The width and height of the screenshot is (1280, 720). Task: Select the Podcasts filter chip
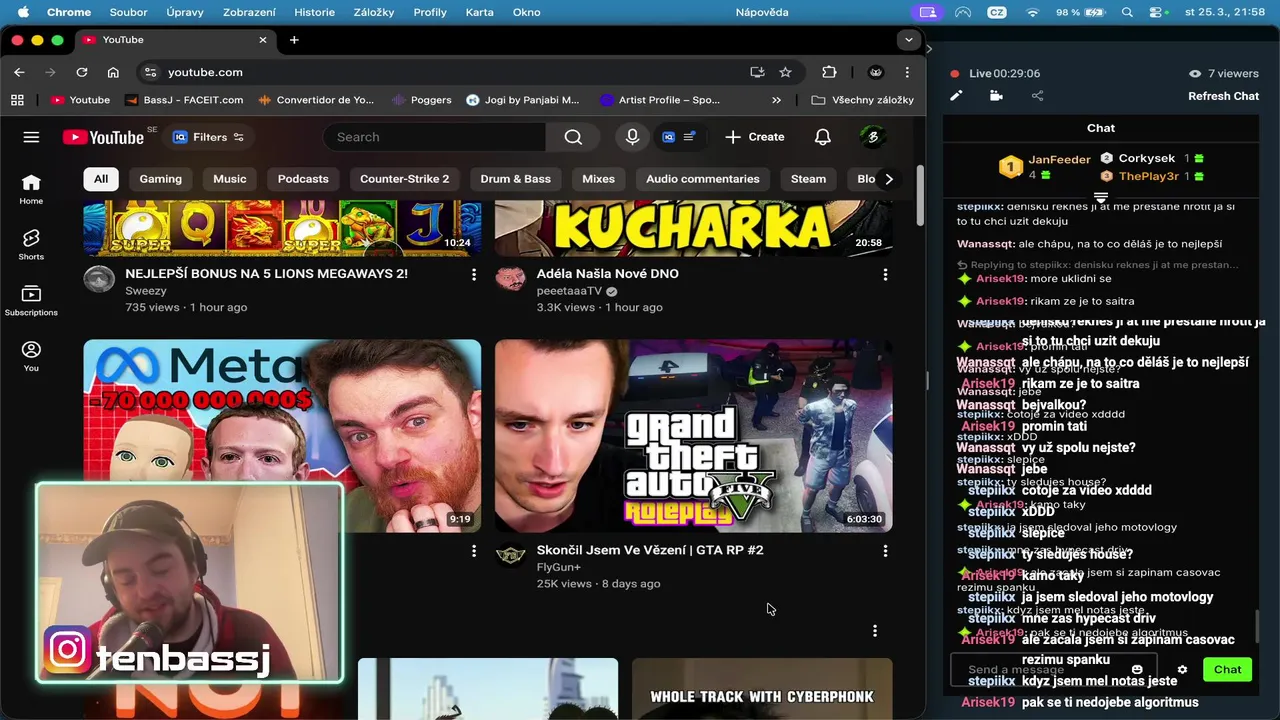tap(303, 179)
